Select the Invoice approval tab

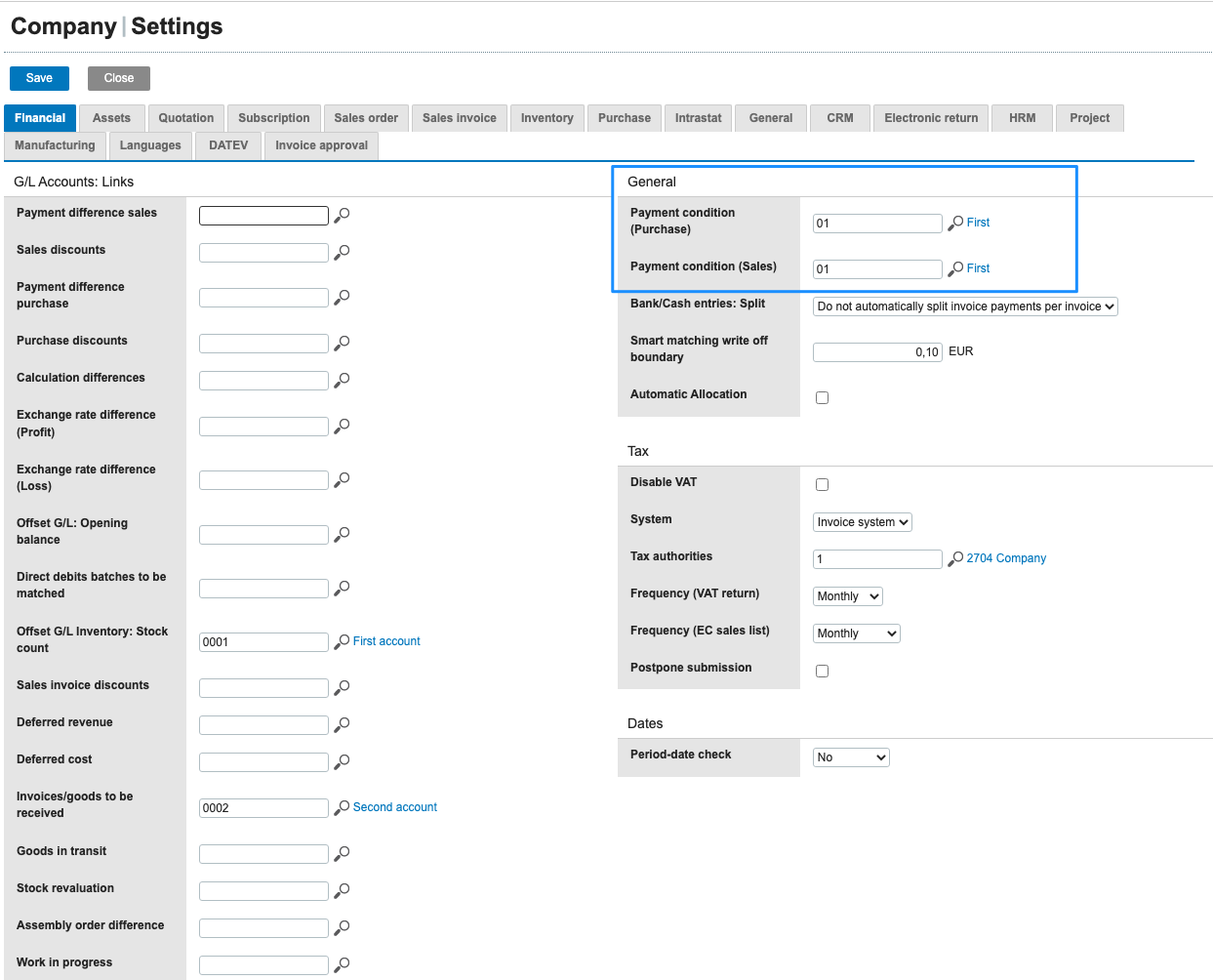(321, 145)
